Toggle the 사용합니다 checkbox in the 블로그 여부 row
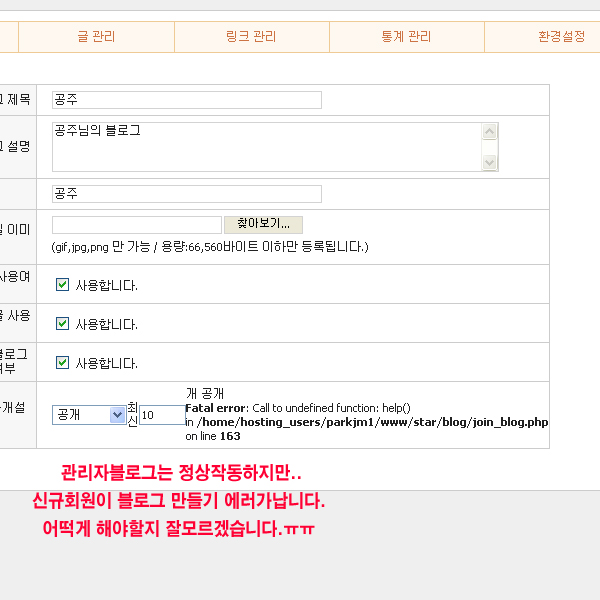Screen dimensions: 600x600 [62, 363]
